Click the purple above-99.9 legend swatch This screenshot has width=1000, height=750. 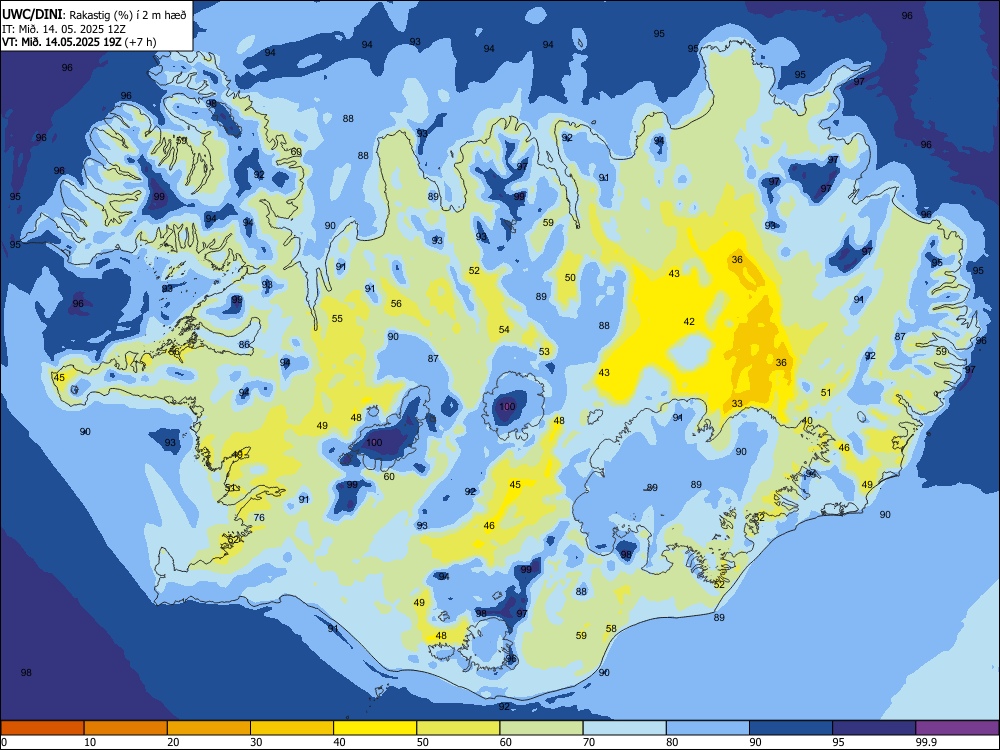(957, 728)
